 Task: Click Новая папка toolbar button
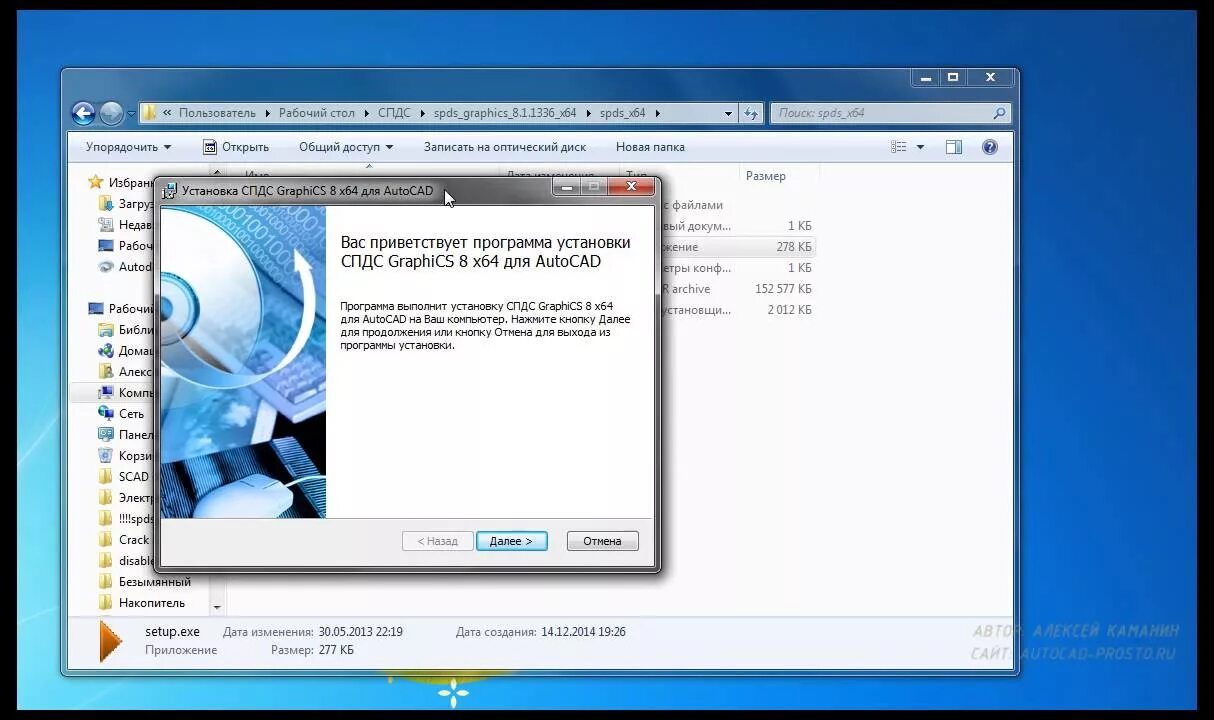[650, 147]
